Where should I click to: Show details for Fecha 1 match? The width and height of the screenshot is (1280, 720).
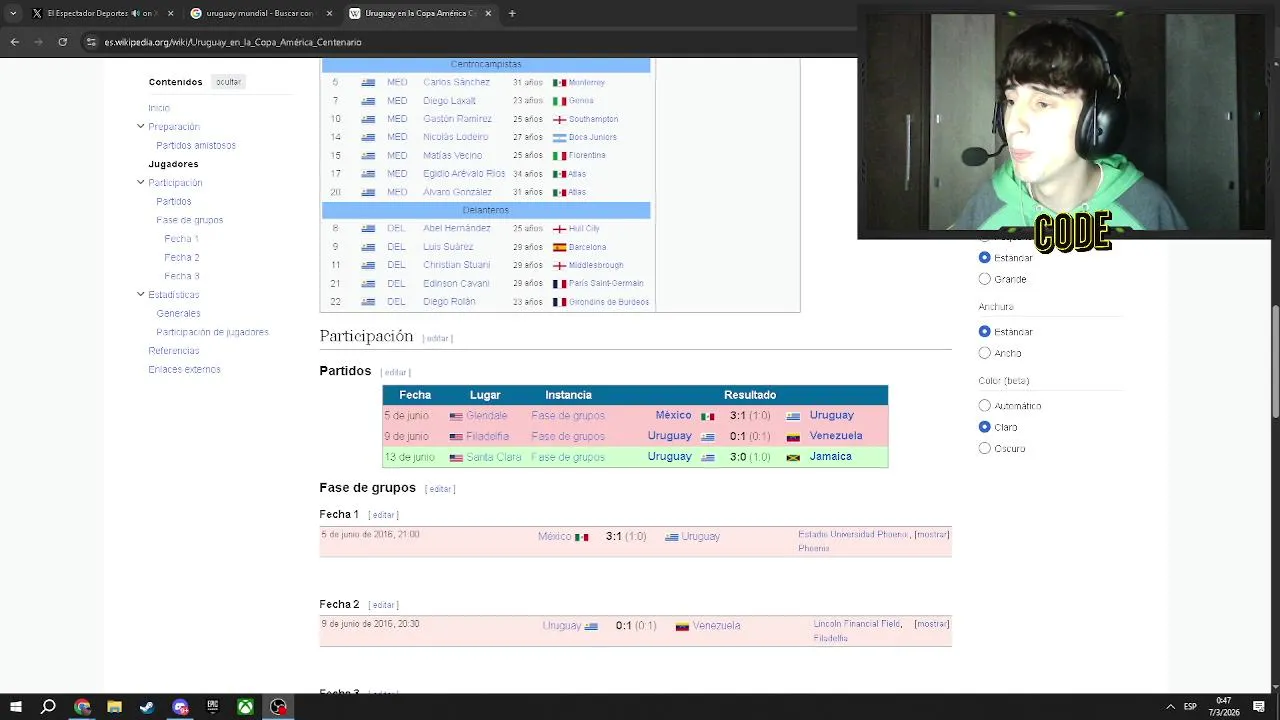click(931, 535)
